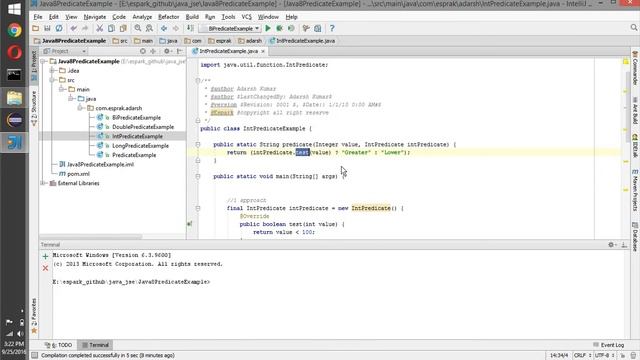Select BiPredicateExample class in project tree
This screenshot has height=360, width=640.
136,118
